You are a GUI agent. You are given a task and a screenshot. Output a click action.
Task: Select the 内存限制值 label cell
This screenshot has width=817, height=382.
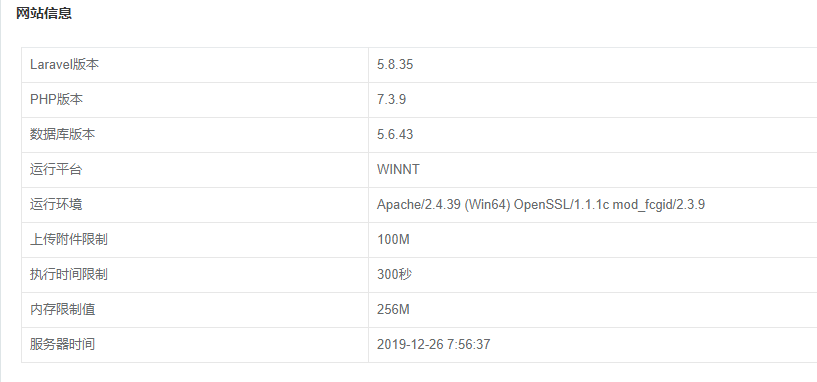click(195, 310)
